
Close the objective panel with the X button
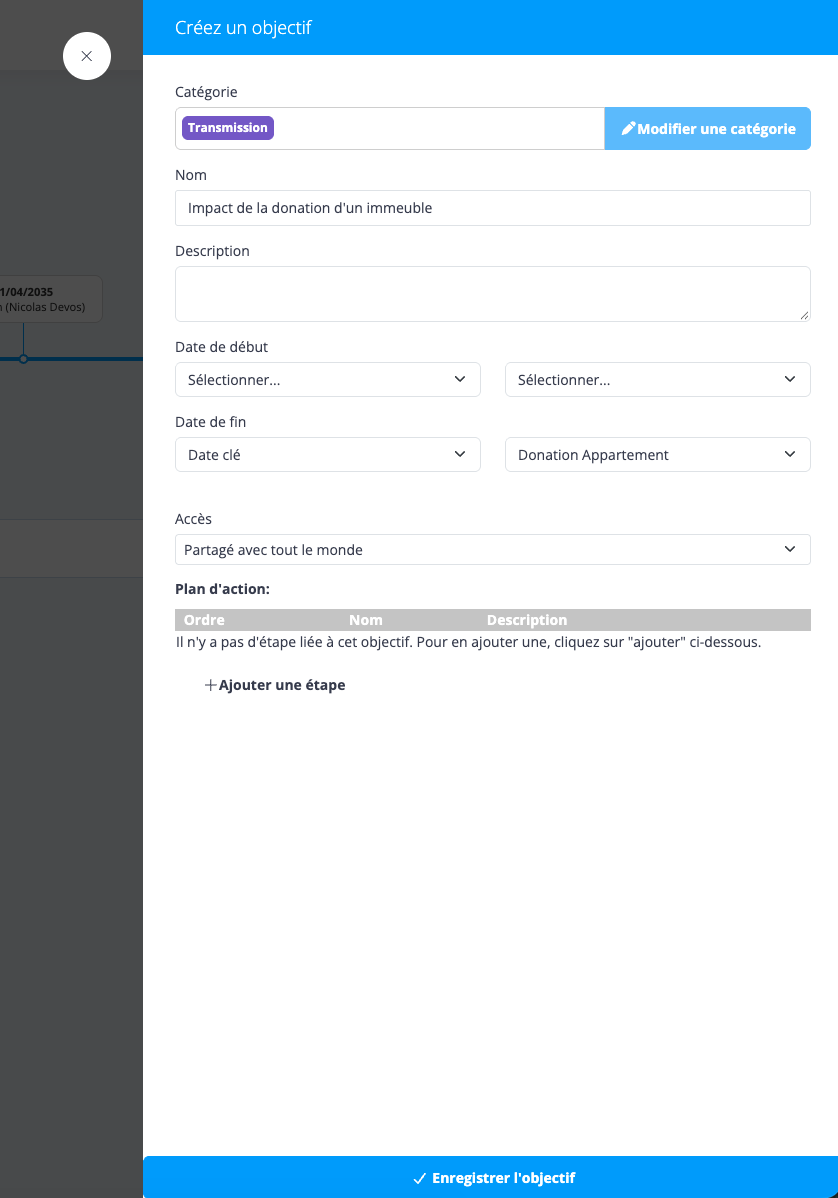(x=87, y=56)
